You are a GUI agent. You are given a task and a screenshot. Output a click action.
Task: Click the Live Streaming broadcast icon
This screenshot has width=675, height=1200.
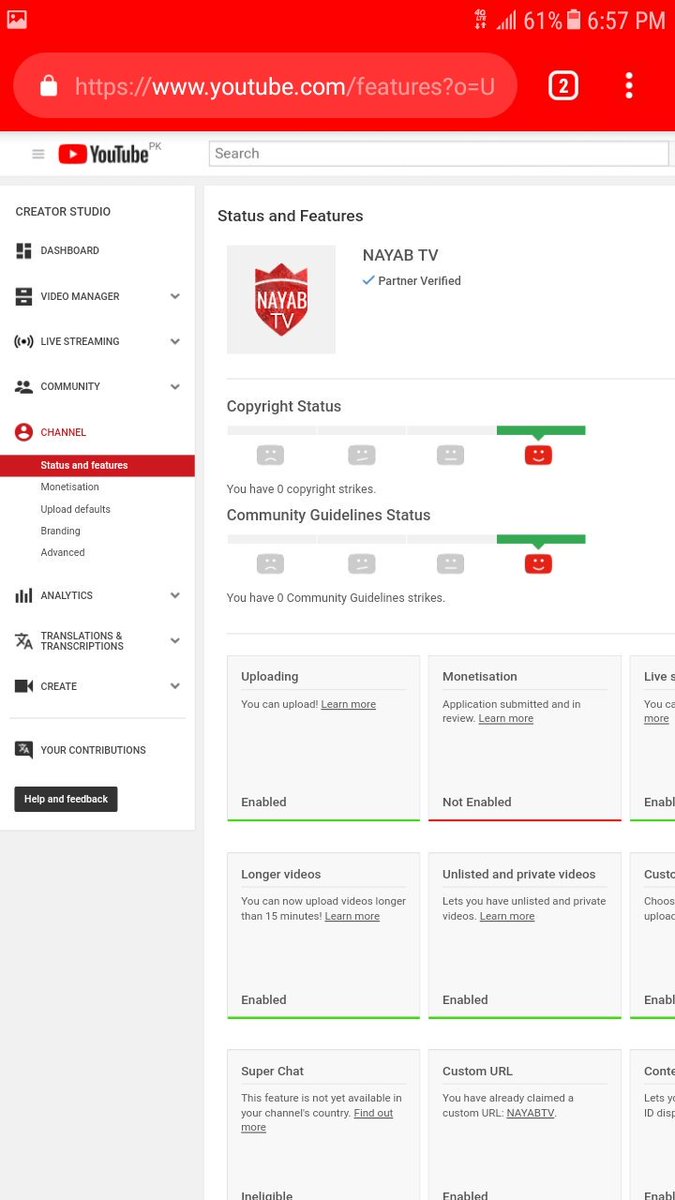24,342
